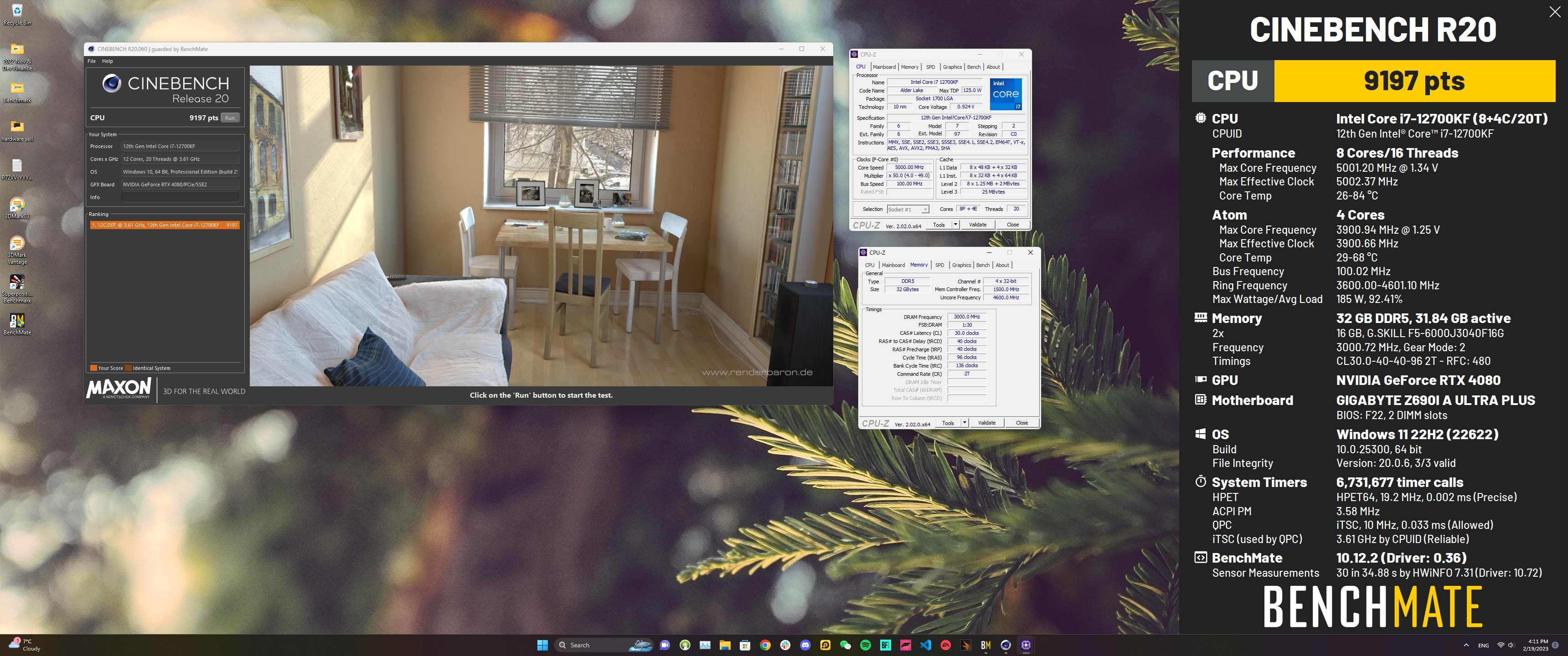Screen dimensions: 1568x656
Task: Open About tab in lower CPU-Z window
Action: tap(1002, 265)
